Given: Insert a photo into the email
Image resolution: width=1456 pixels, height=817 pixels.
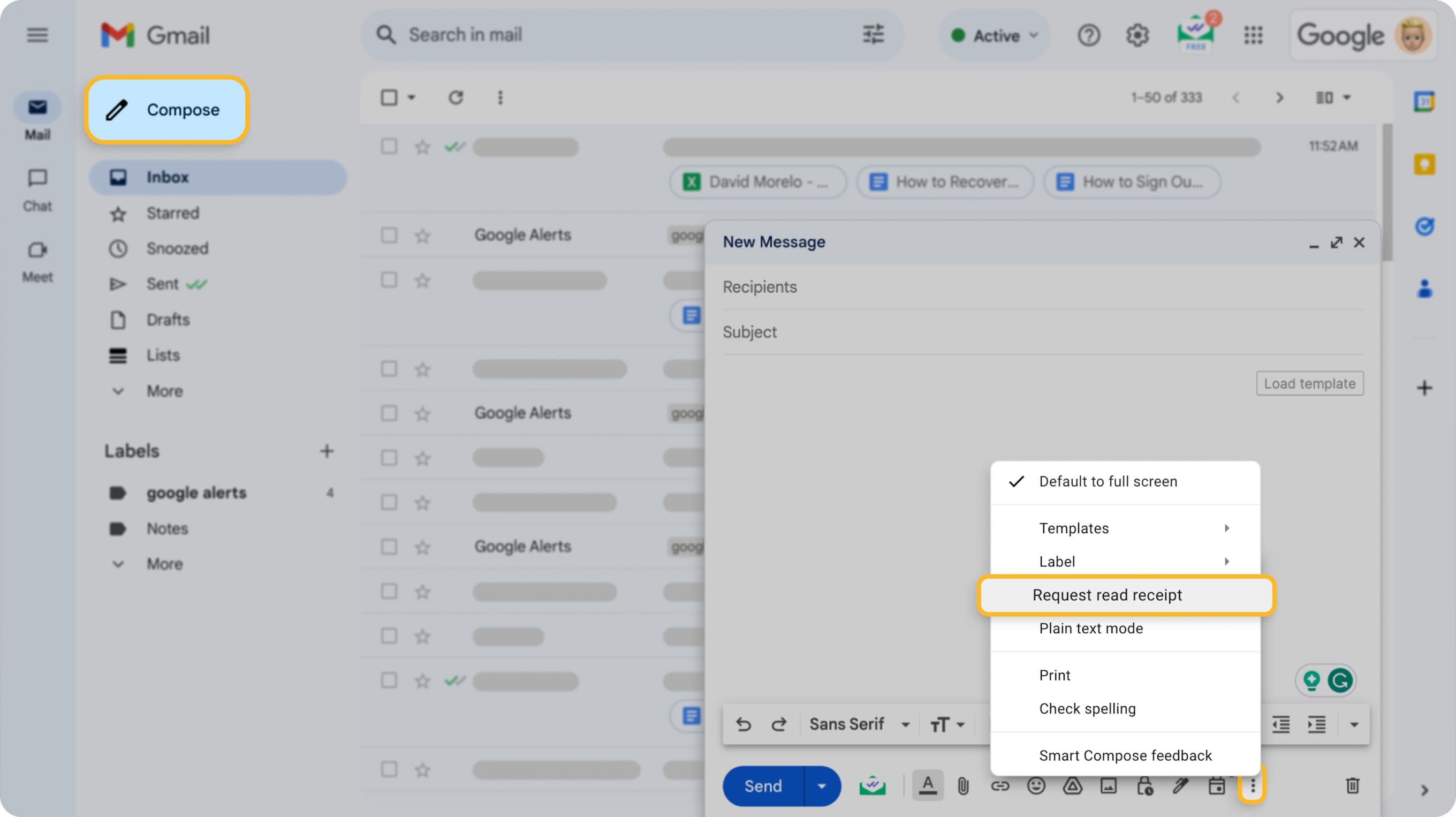Looking at the screenshot, I should (x=1110, y=786).
